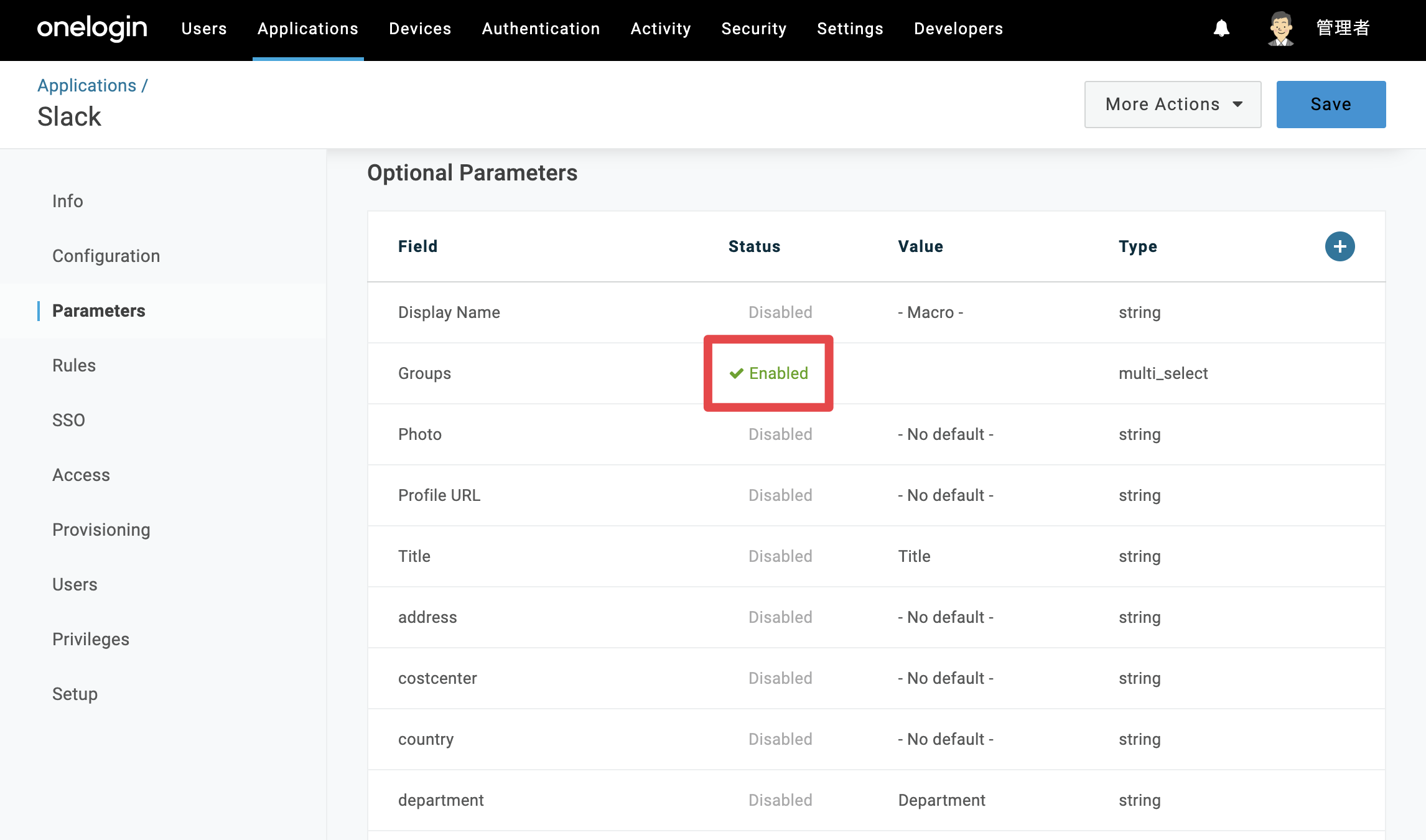The height and width of the screenshot is (840, 1426).
Task: Click the More Actions caret arrow
Action: coord(1237,105)
